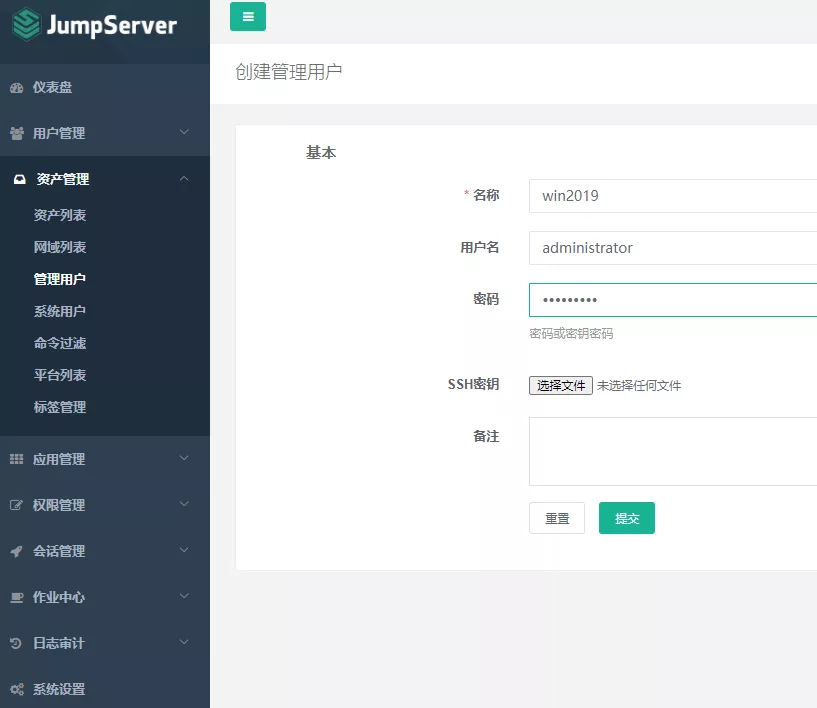Focus the 备注 comment text area

tap(672, 451)
